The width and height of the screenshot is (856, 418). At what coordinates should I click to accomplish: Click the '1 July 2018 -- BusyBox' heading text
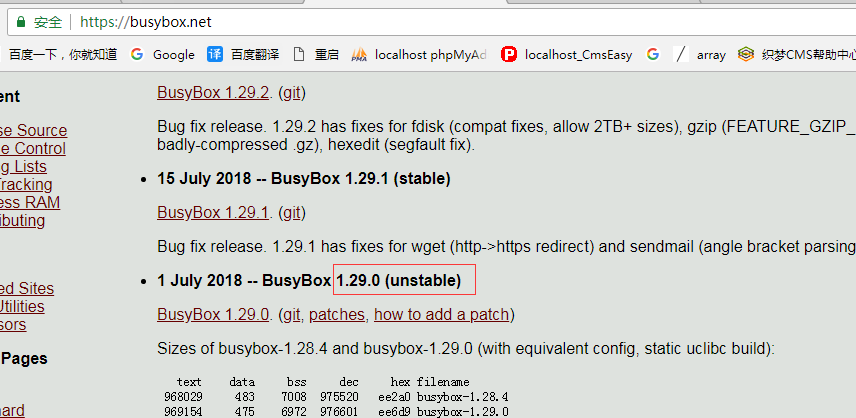[x=244, y=280]
